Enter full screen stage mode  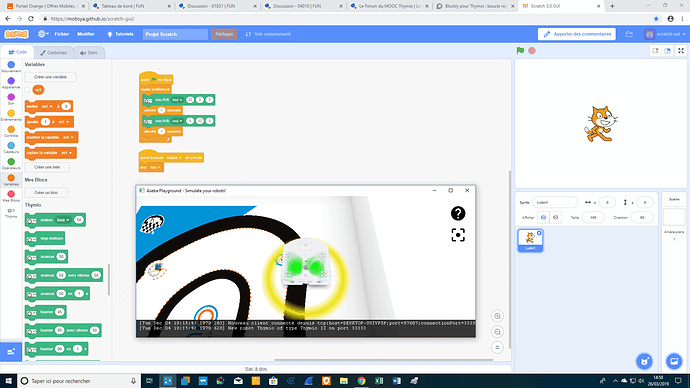(x=681, y=51)
